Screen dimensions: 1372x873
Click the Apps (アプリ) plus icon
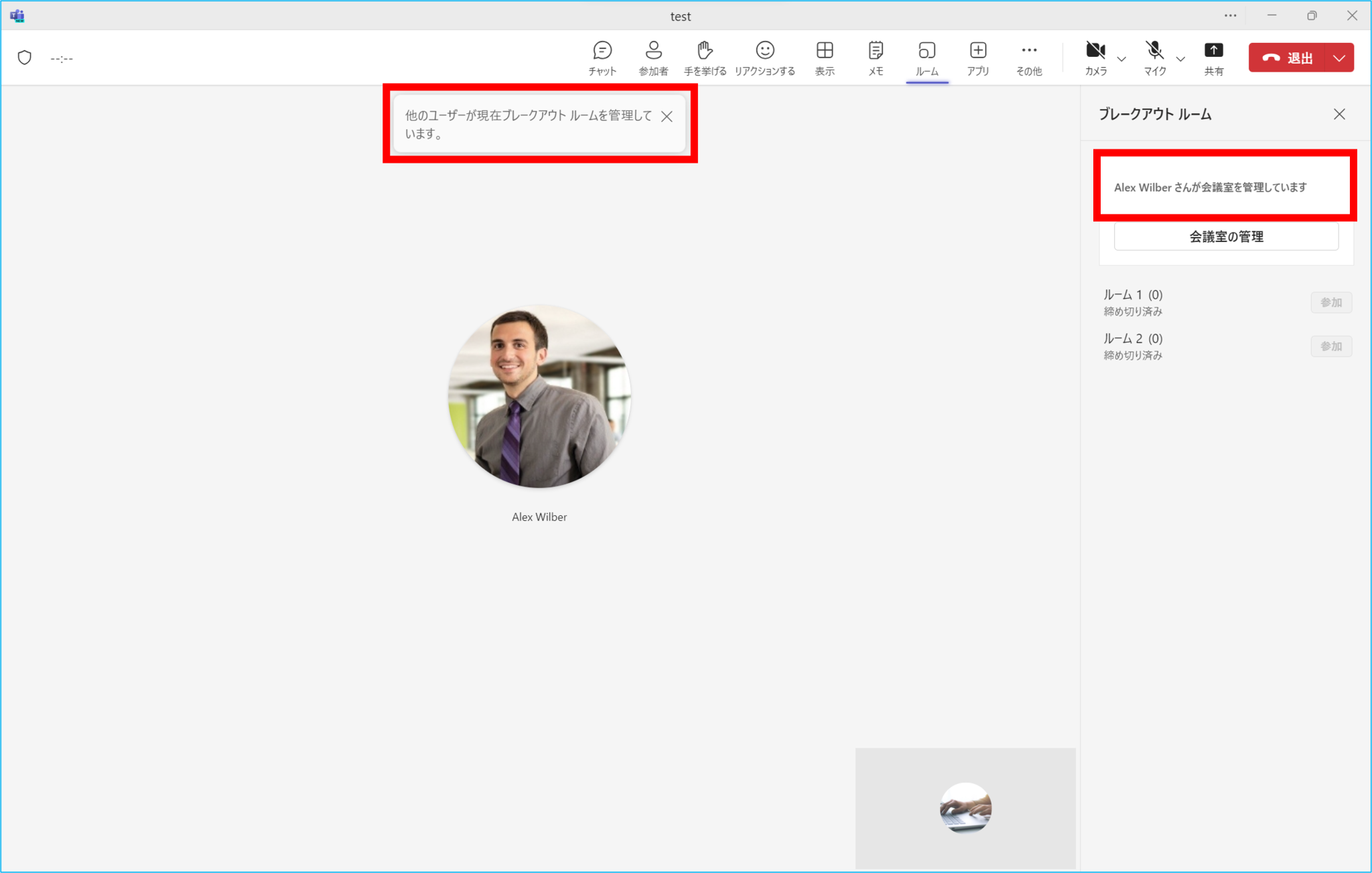point(977,51)
